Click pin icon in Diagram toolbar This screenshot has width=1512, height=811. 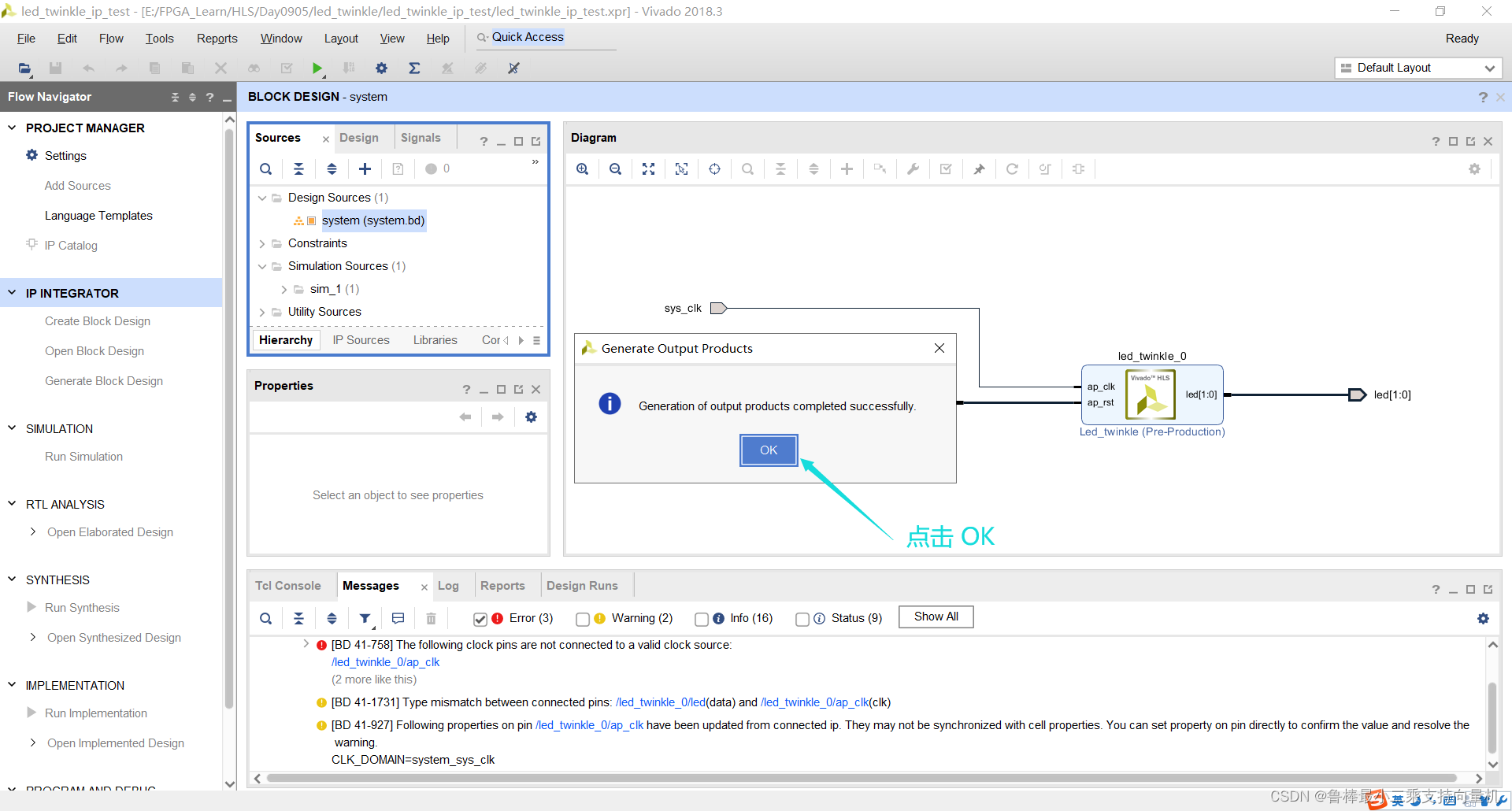(979, 169)
